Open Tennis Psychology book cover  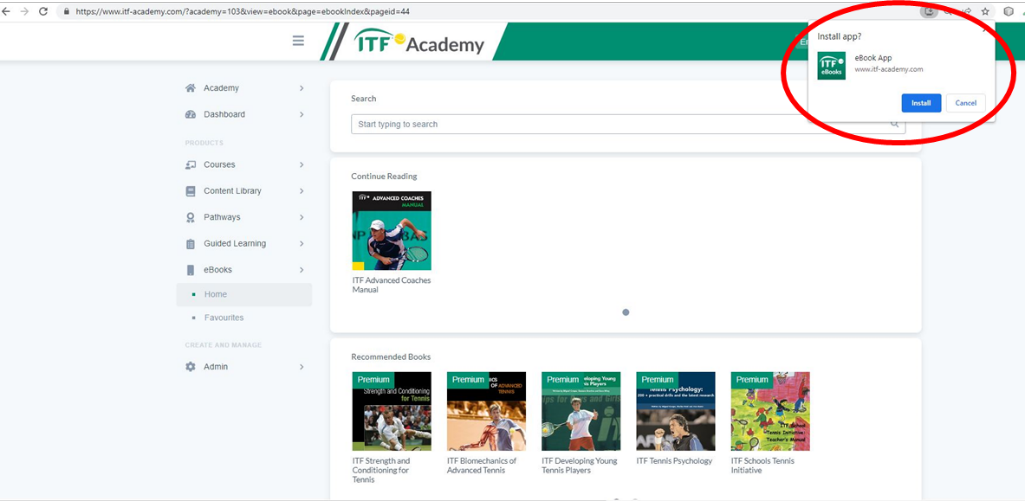(x=676, y=411)
